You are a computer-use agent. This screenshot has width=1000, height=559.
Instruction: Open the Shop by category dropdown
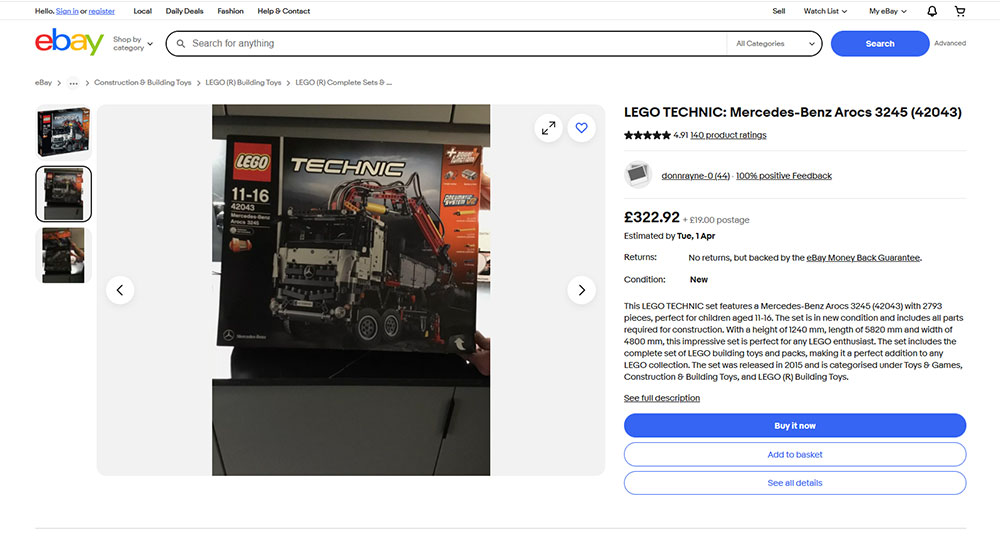[x=133, y=43]
